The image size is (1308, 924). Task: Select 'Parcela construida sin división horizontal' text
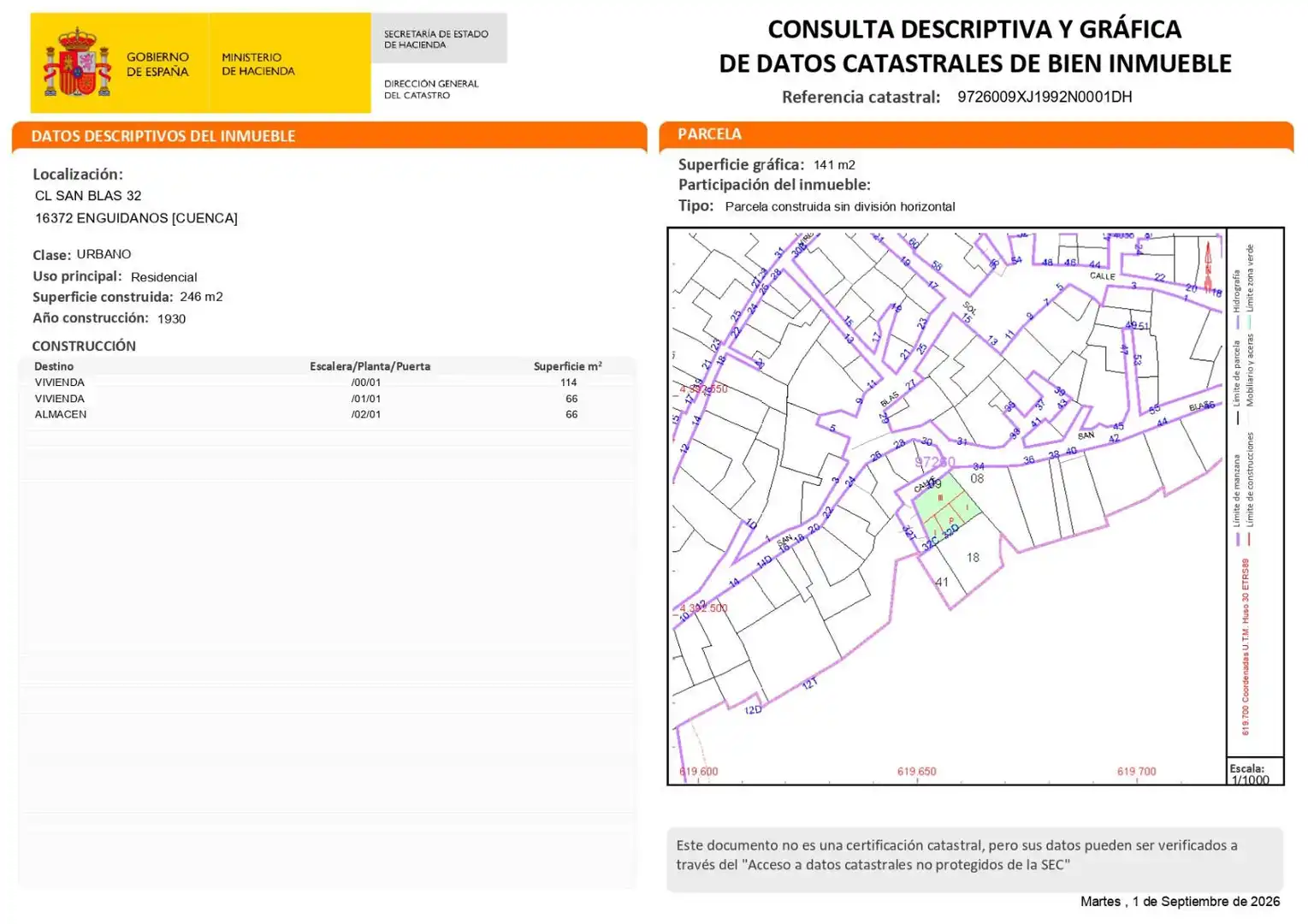click(x=840, y=206)
